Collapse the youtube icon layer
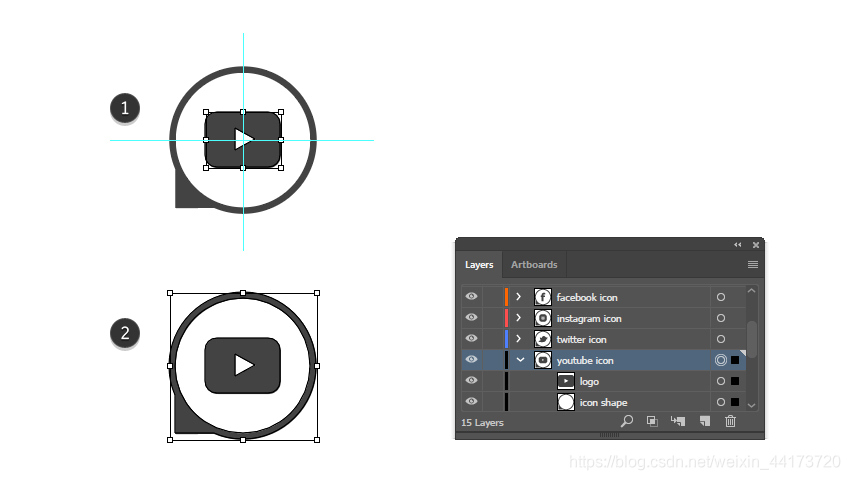The width and height of the screenshot is (850, 480). [x=520, y=360]
